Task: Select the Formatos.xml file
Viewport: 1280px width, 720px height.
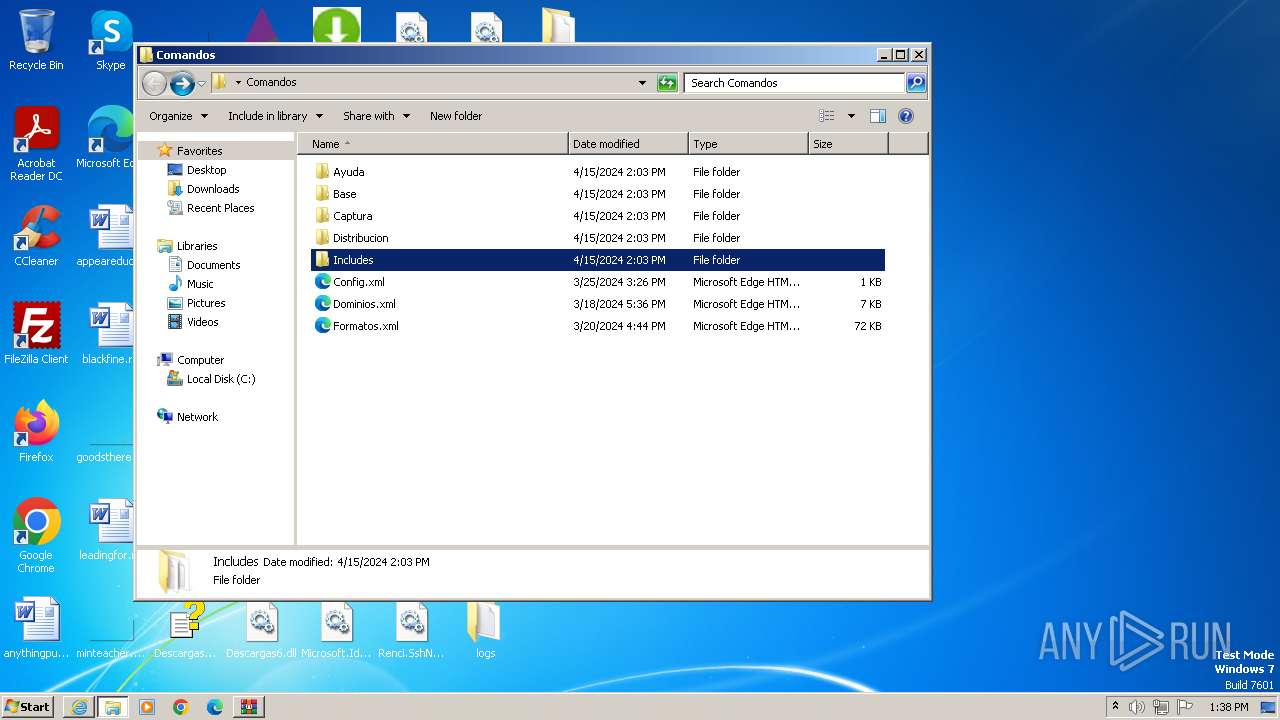Action: tap(598, 326)
